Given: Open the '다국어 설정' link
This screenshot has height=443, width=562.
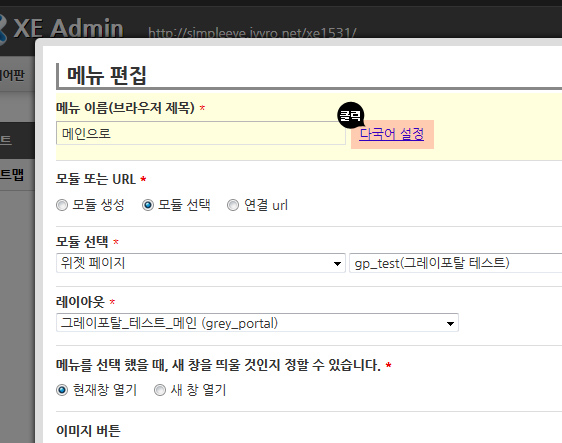Looking at the screenshot, I should pyautogui.click(x=391, y=134).
